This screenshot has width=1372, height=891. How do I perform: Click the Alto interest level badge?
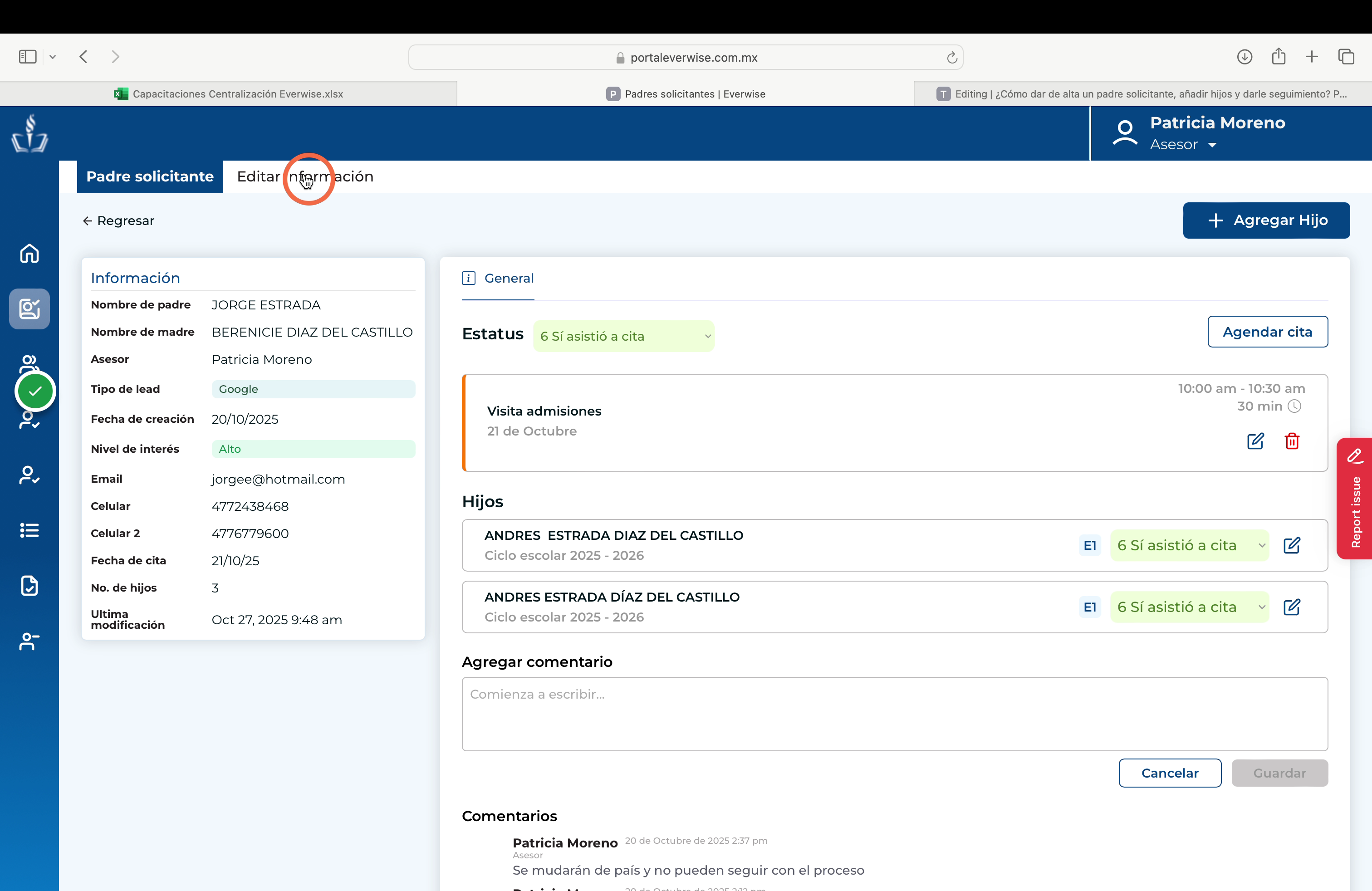313,449
